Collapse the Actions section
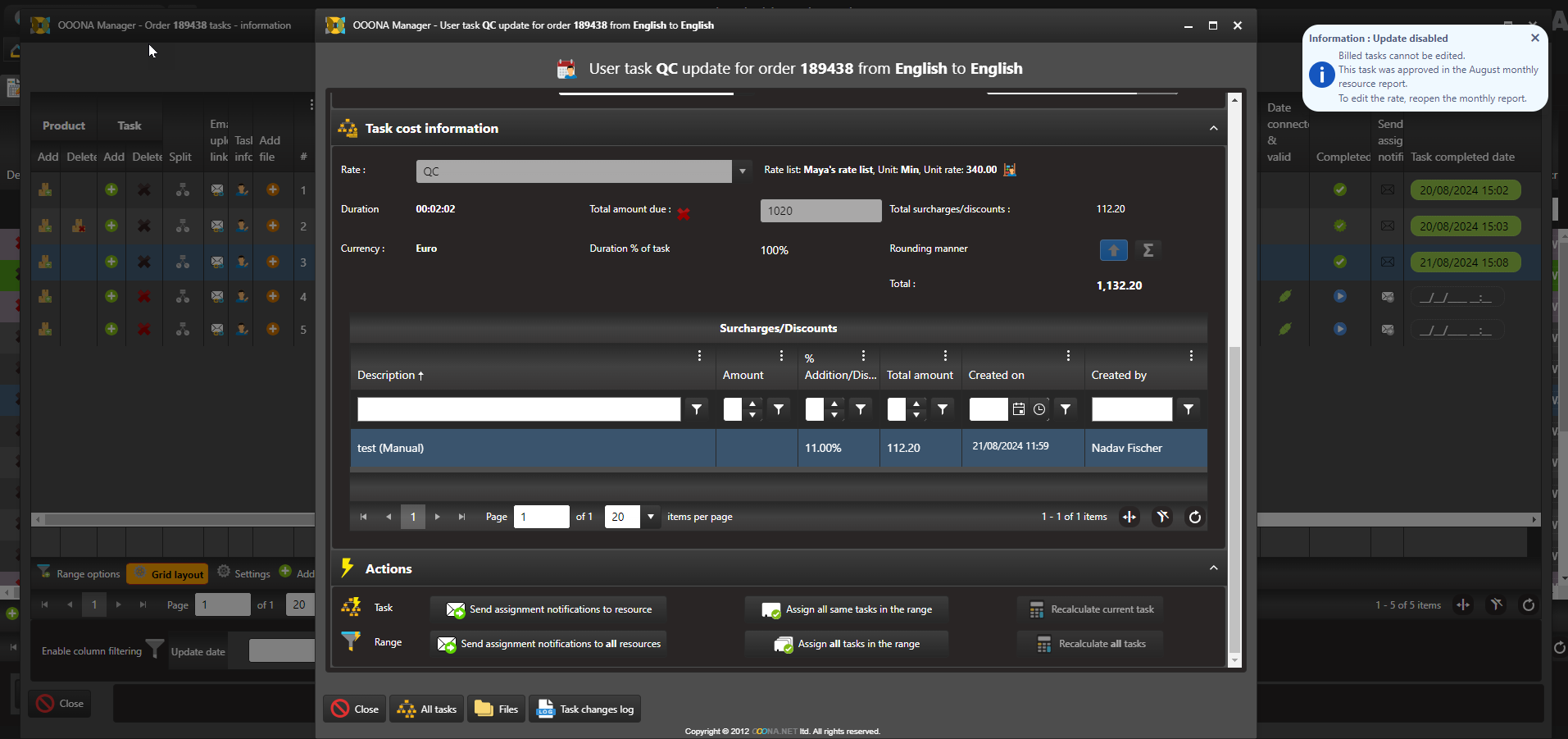This screenshot has width=1568, height=739. (x=1213, y=568)
